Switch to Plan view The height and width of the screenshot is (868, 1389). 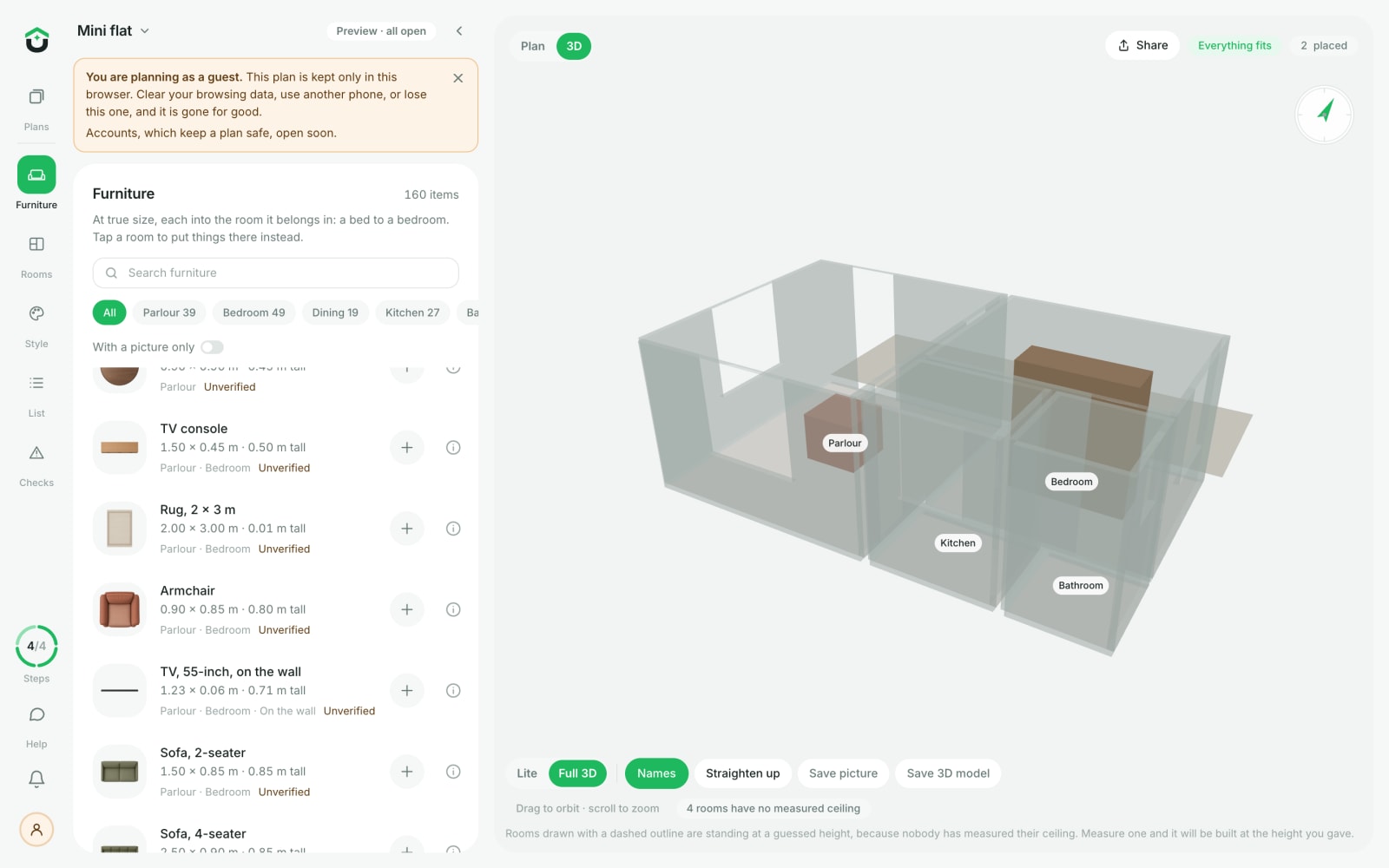tap(533, 46)
